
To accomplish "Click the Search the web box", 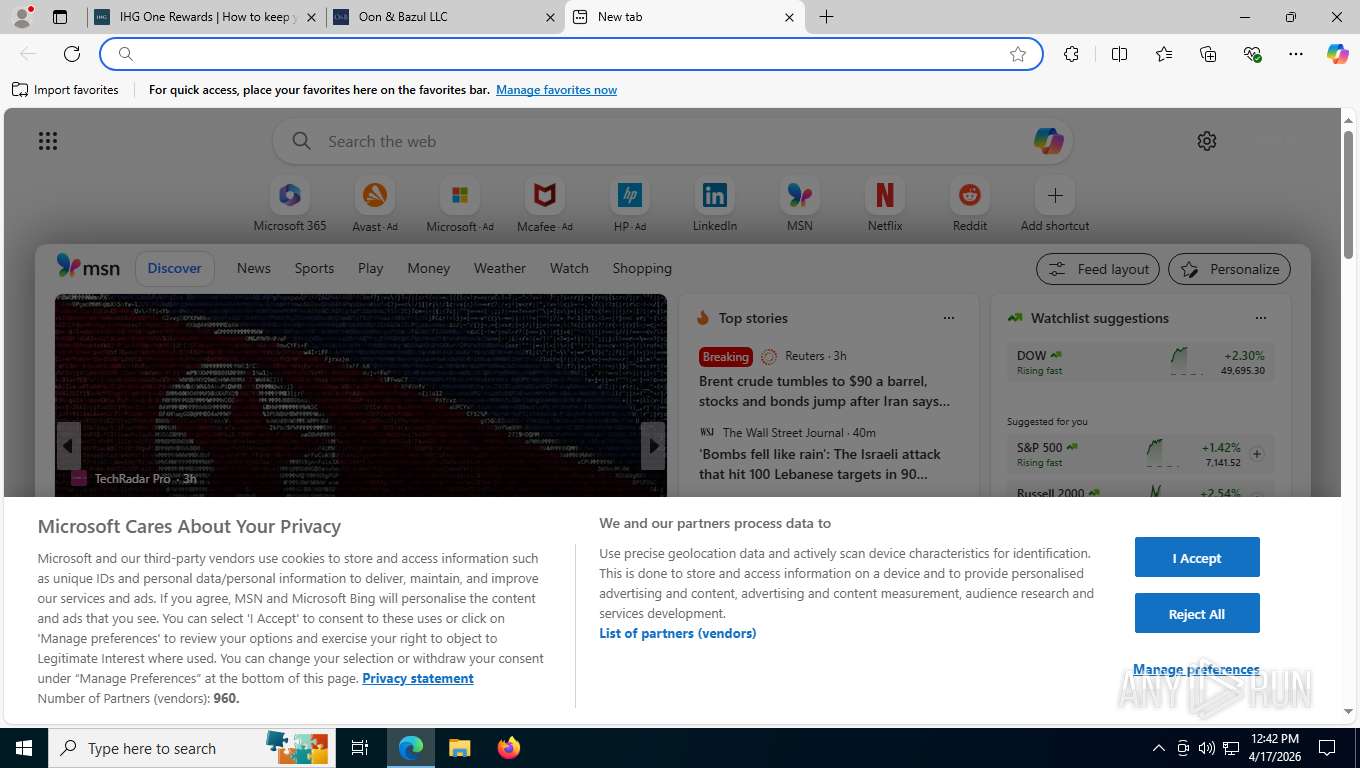I will click(672, 141).
